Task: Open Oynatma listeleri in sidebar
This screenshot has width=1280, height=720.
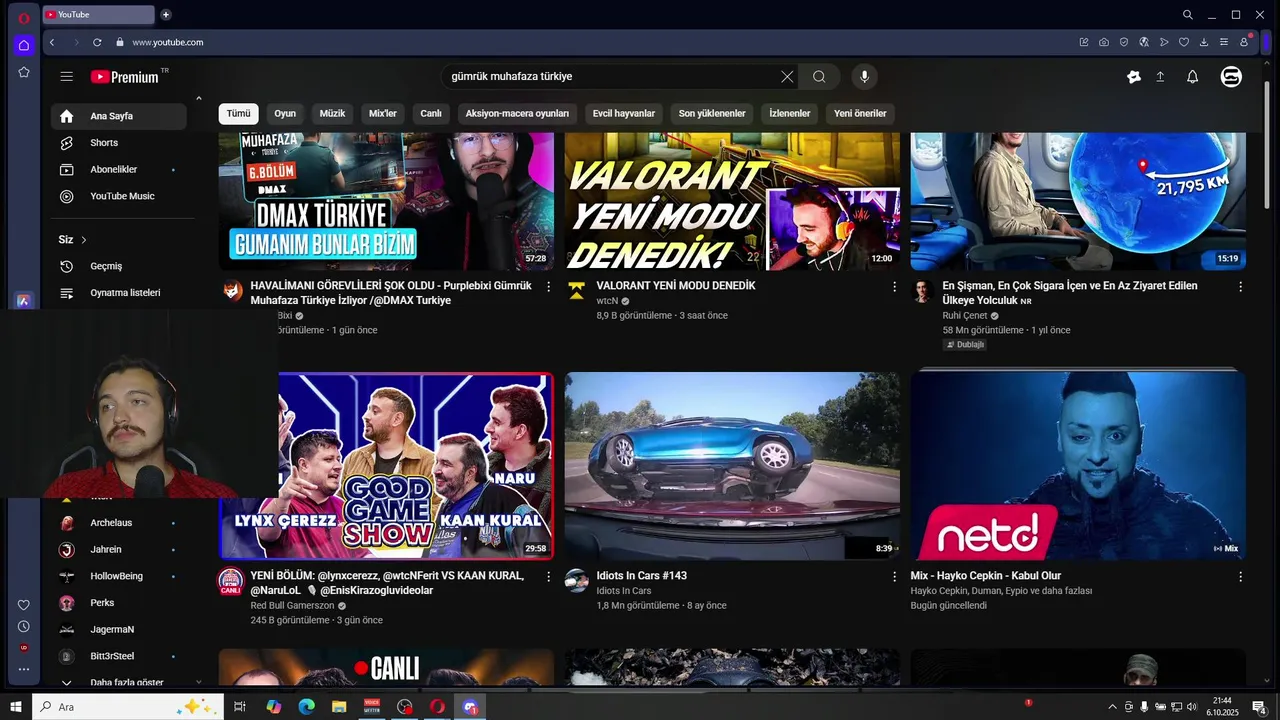Action: click(x=119, y=293)
